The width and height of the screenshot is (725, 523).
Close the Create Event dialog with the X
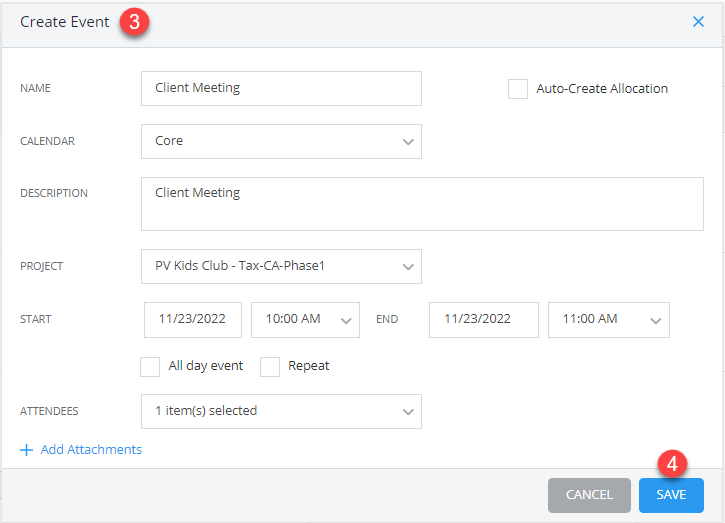698,22
